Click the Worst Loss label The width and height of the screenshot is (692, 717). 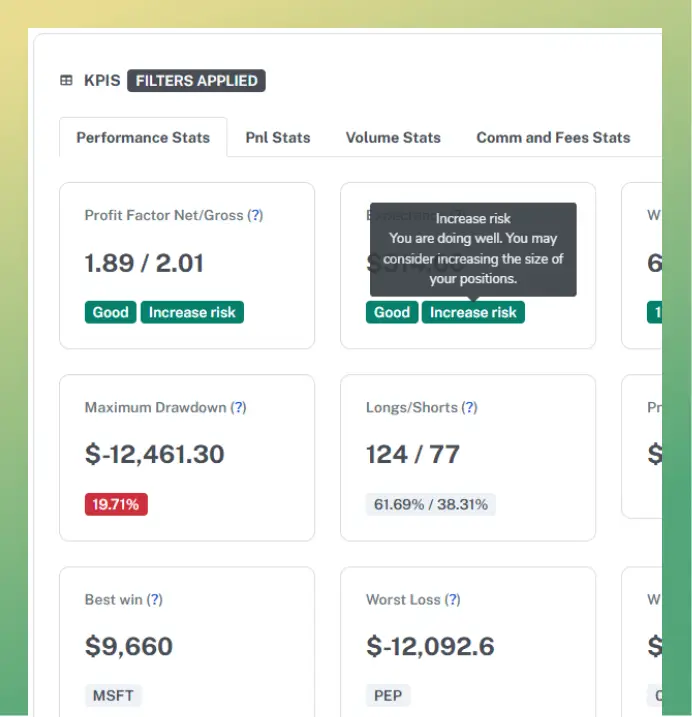pos(403,599)
